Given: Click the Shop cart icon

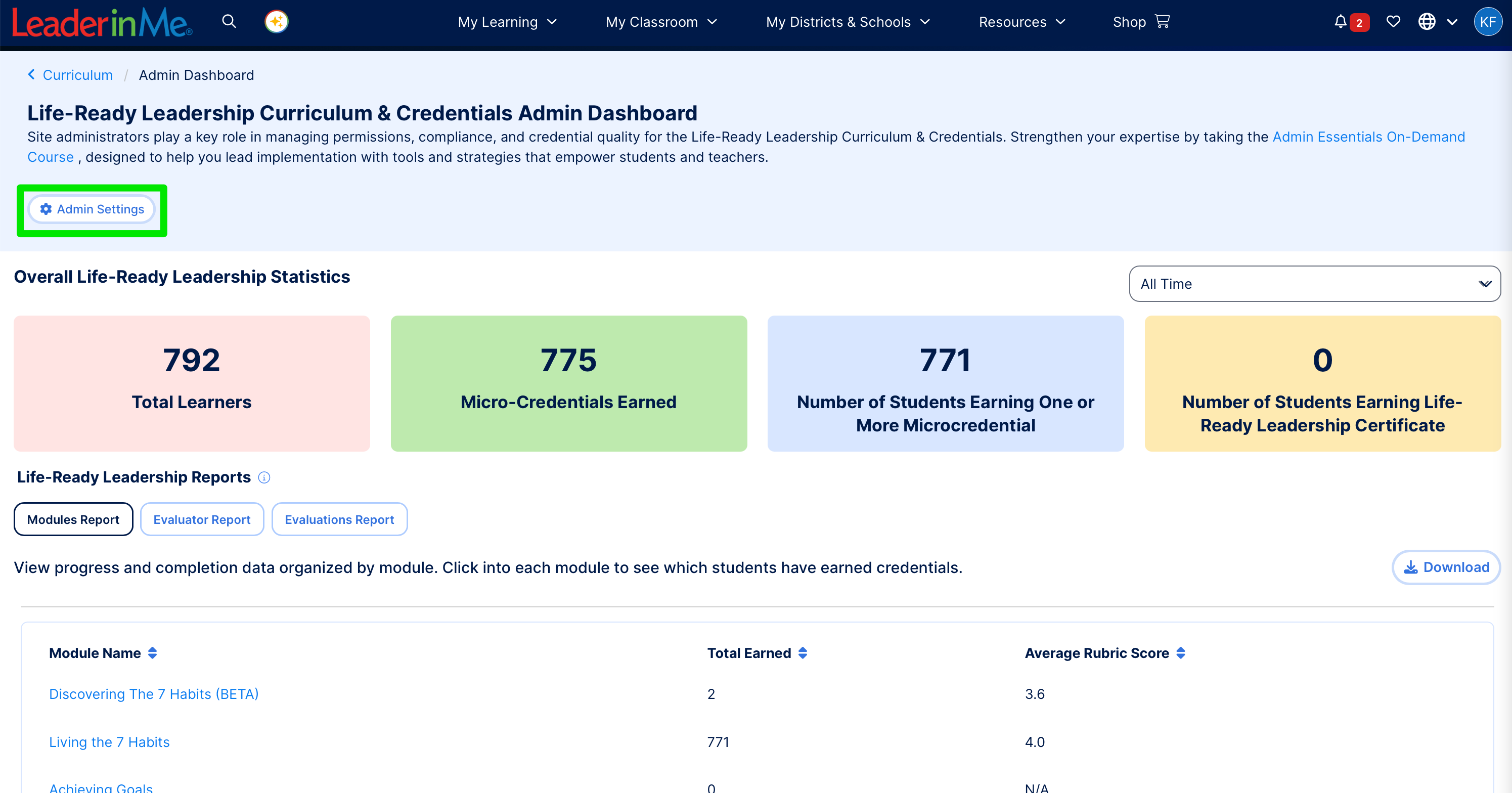Looking at the screenshot, I should point(1162,21).
